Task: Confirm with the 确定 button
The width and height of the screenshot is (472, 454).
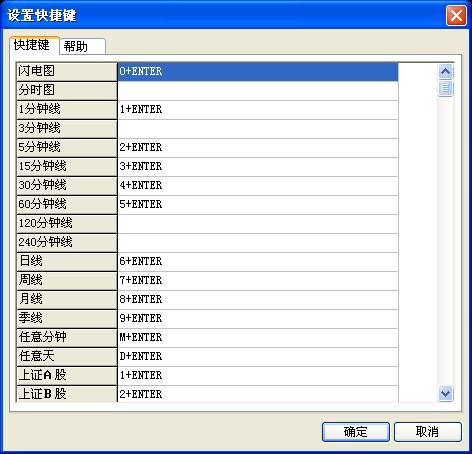Action: point(356,432)
